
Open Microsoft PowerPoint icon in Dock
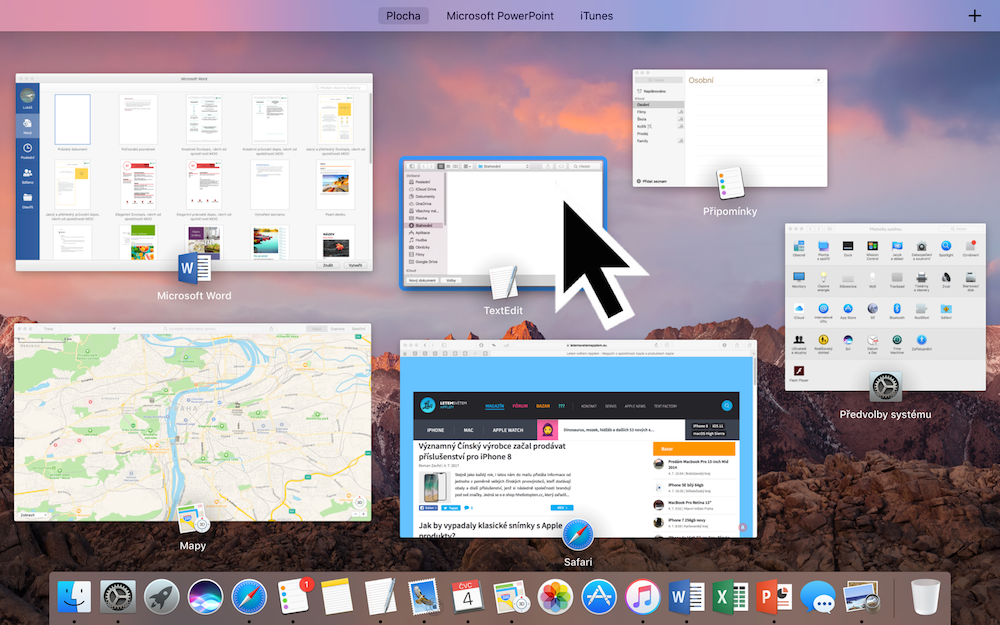(774, 597)
